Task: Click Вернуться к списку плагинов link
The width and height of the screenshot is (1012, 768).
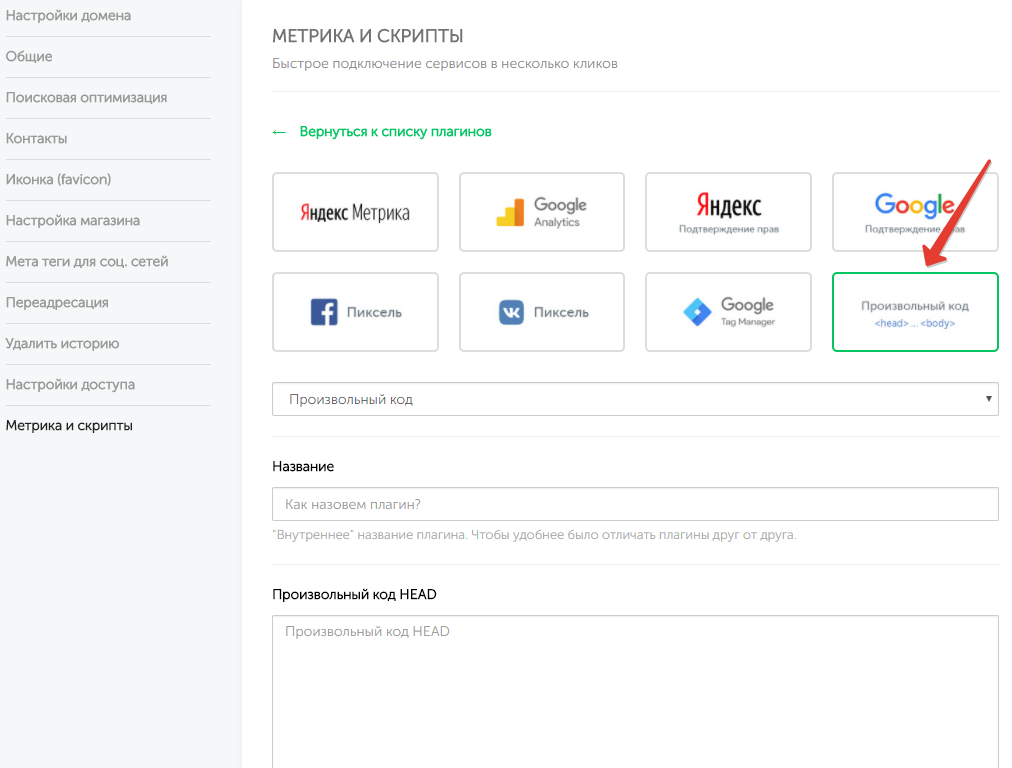Action: point(395,132)
